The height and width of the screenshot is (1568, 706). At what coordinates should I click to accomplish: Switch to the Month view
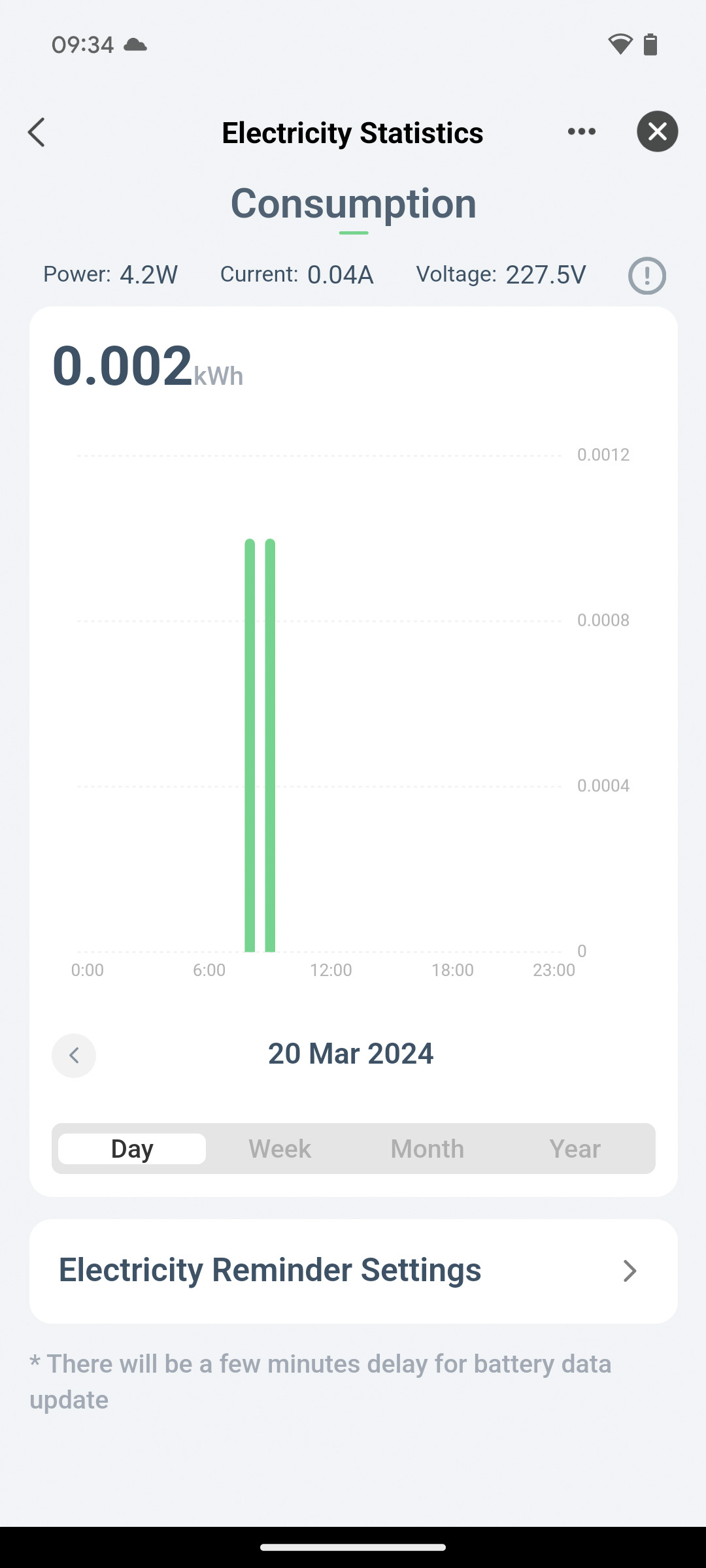tap(428, 1149)
